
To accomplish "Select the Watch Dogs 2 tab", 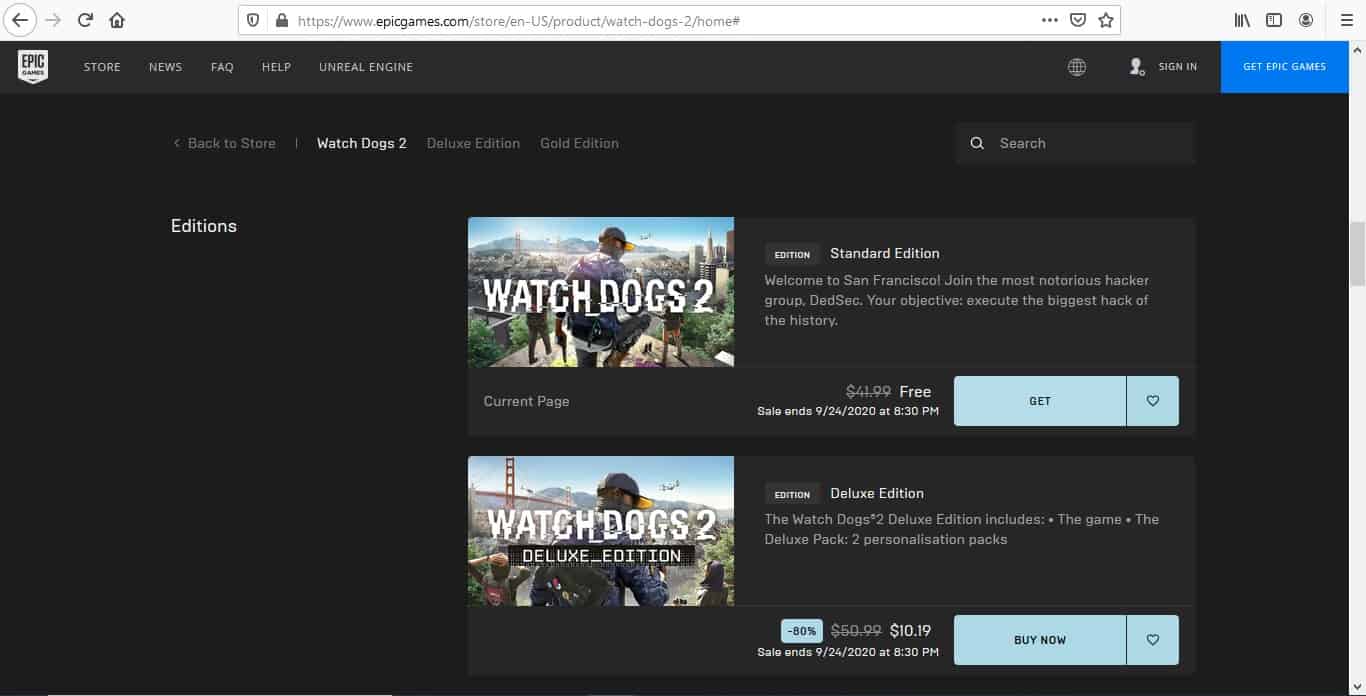I will click(362, 143).
